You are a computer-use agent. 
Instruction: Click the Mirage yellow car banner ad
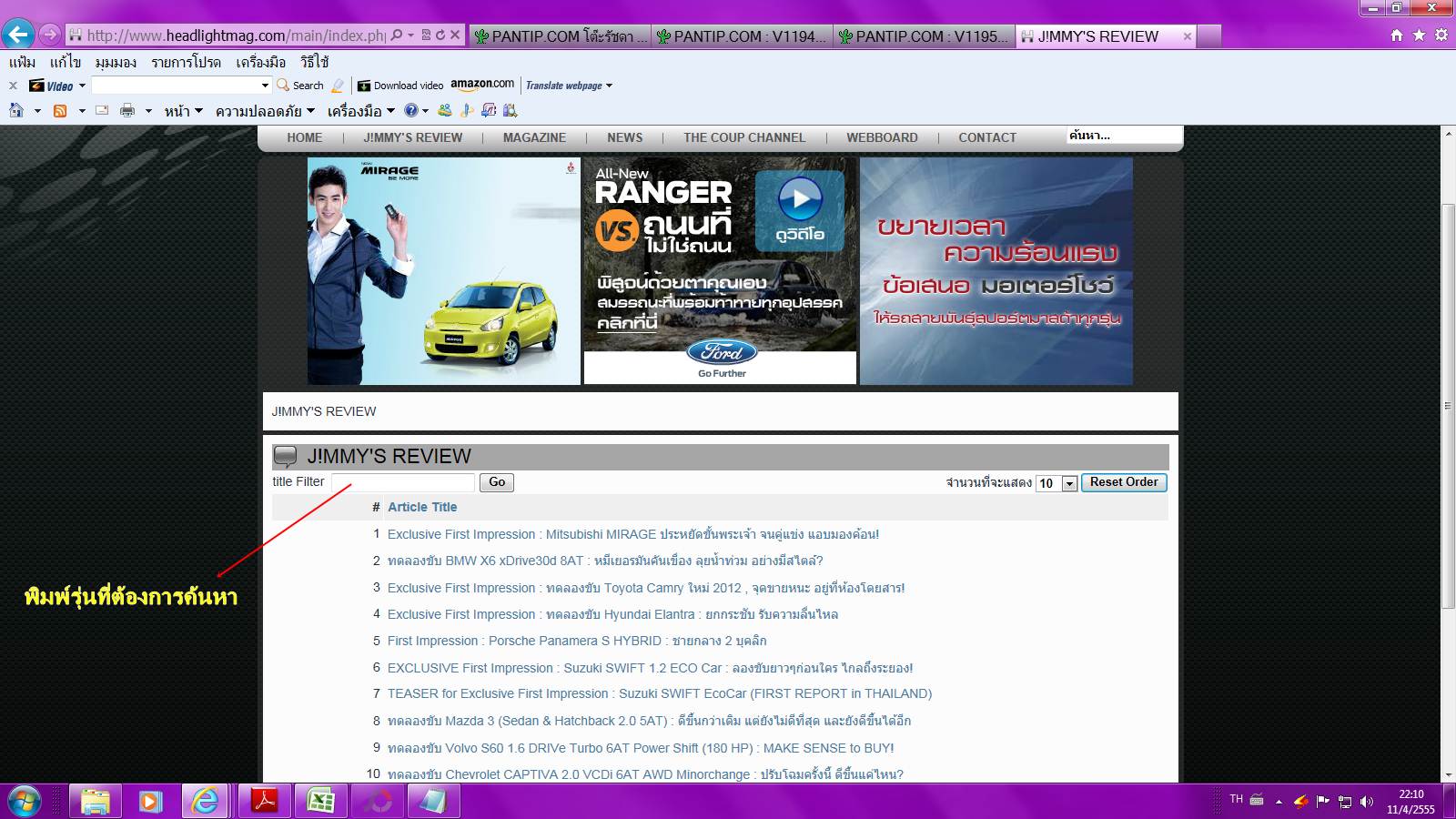(x=444, y=271)
